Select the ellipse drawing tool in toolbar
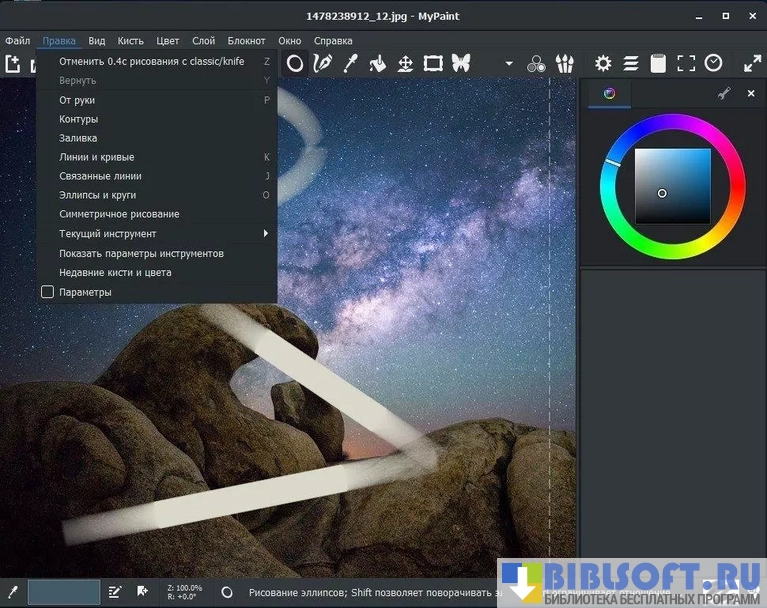 pyautogui.click(x=295, y=63)
